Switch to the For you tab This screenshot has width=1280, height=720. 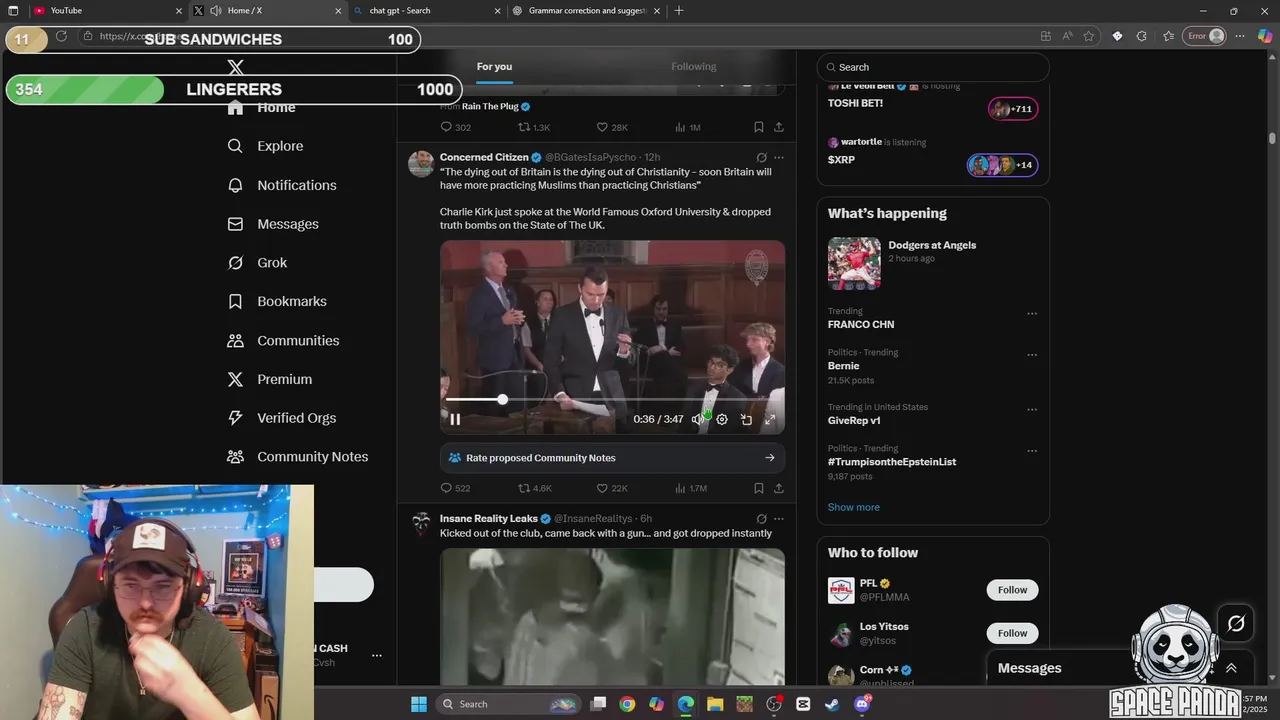click(494, 67)
